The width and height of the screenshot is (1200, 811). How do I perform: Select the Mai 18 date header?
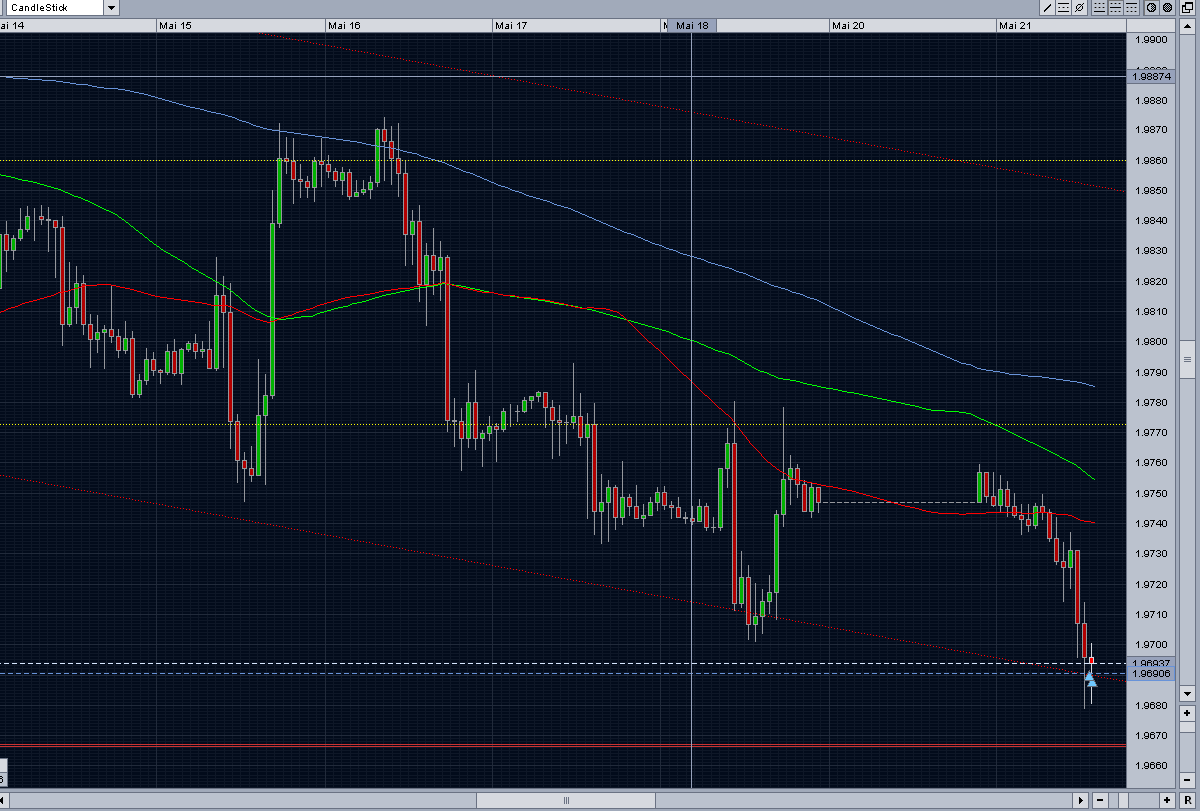pos(691,25)
